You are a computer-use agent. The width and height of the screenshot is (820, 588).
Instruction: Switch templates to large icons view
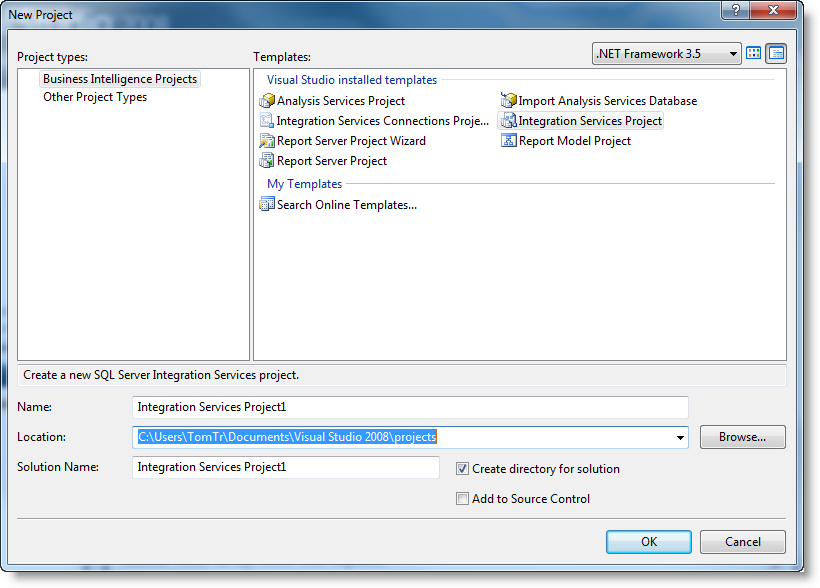pyautogui.click(x=754, y=53)
